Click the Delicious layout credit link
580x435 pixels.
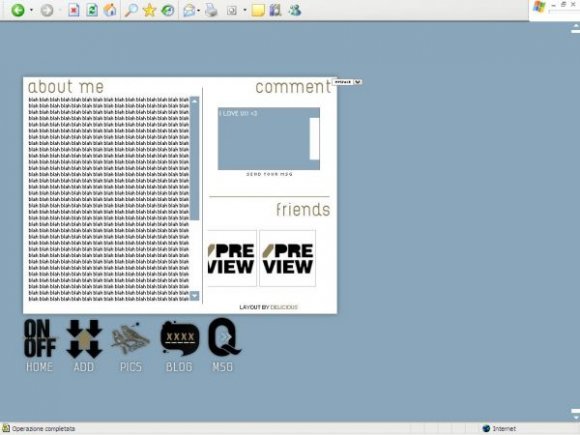284,307
